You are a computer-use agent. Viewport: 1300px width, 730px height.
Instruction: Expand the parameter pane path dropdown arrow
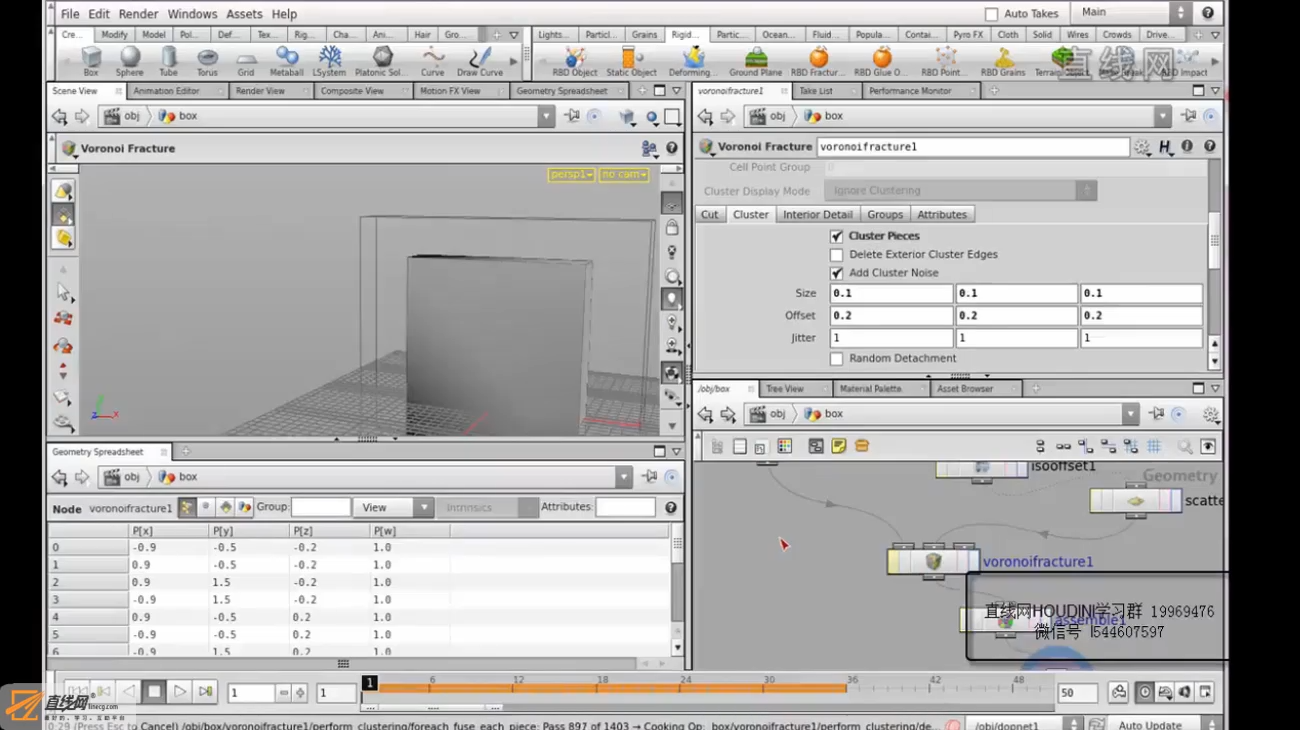[1162, 116]
